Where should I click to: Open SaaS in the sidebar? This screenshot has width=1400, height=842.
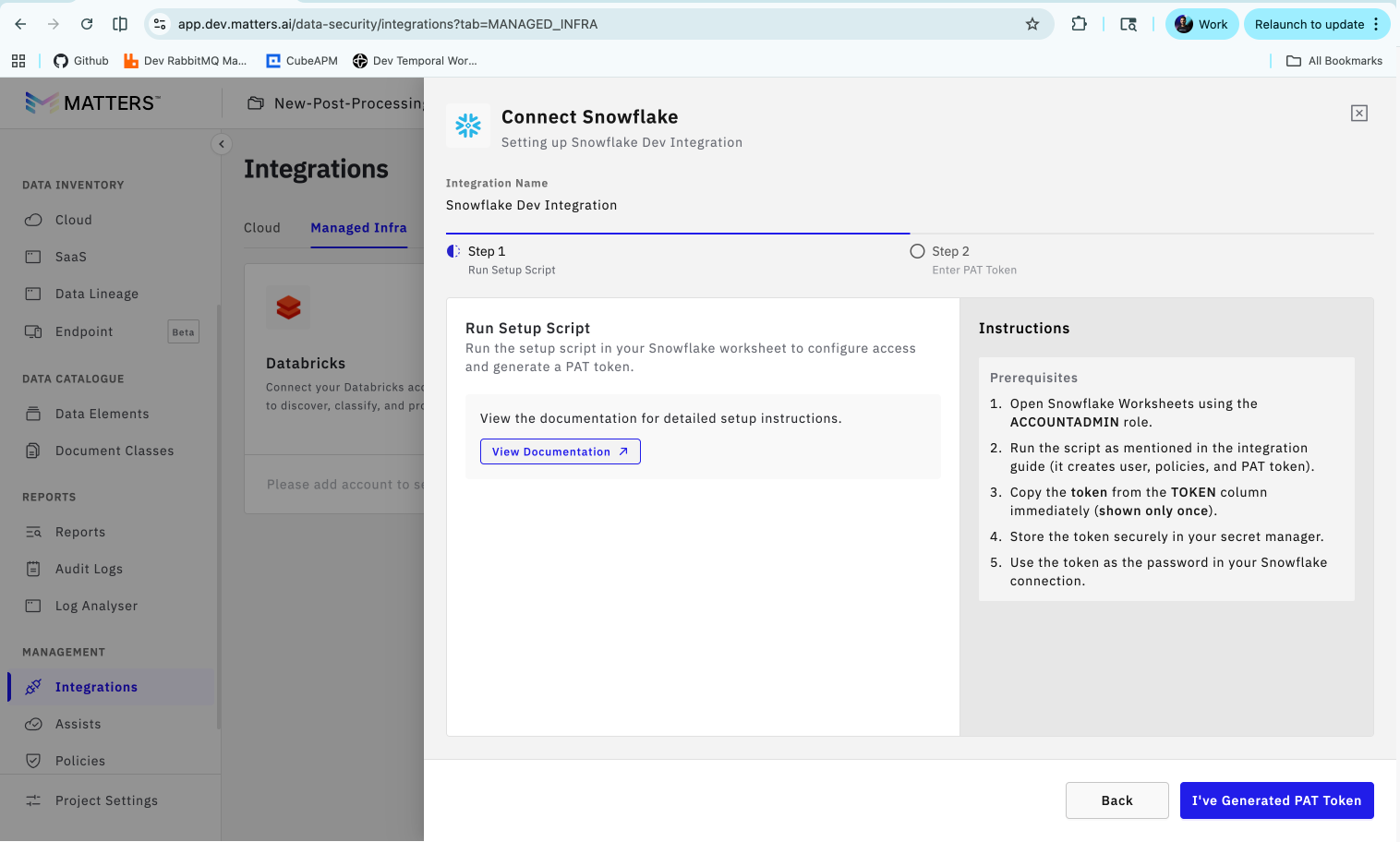click(x=71, y=257)
